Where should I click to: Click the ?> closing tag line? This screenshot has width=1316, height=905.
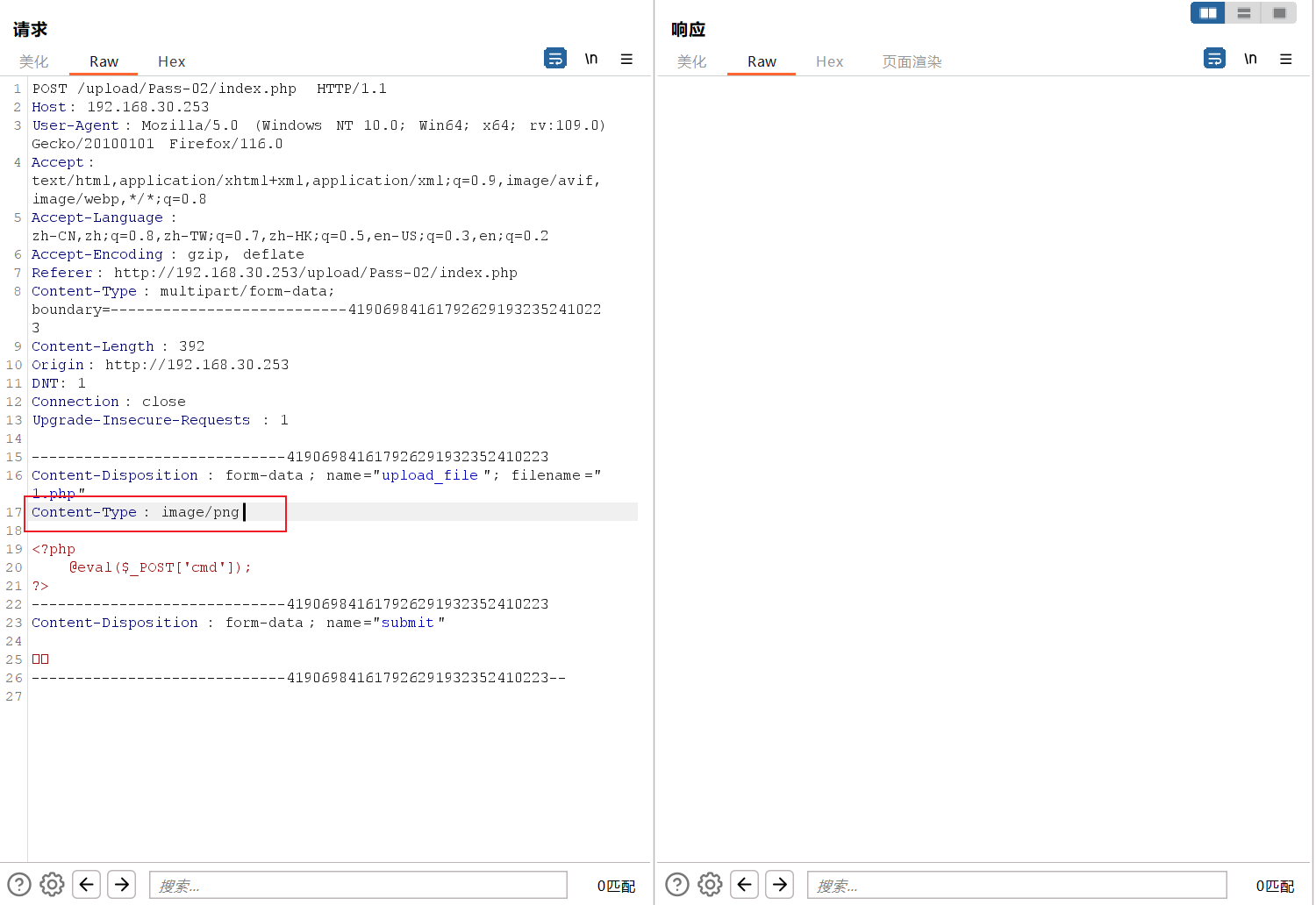40,586
